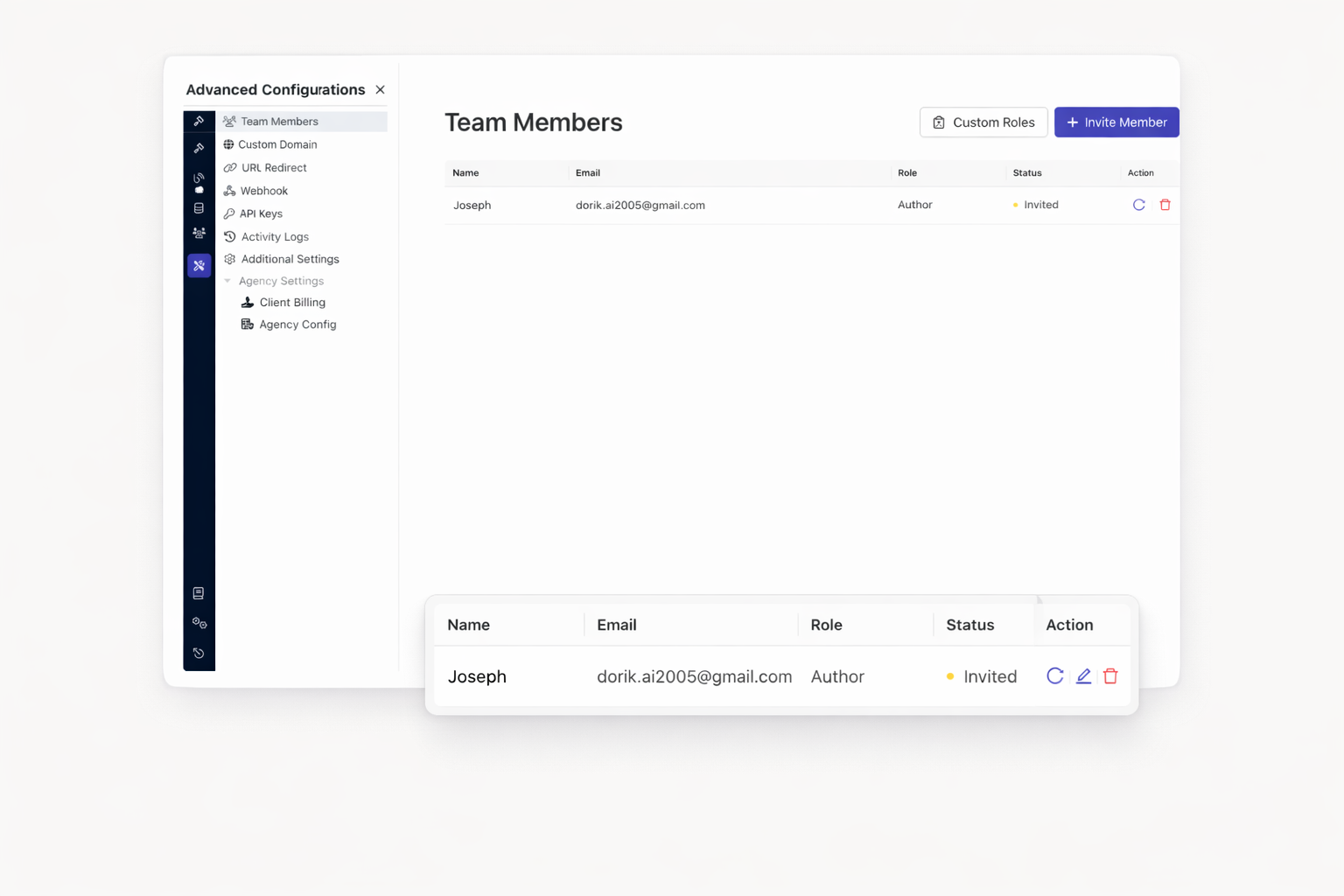
Task: Open Custom Roles
Action: pyautogui.click(x=983, y=122)
